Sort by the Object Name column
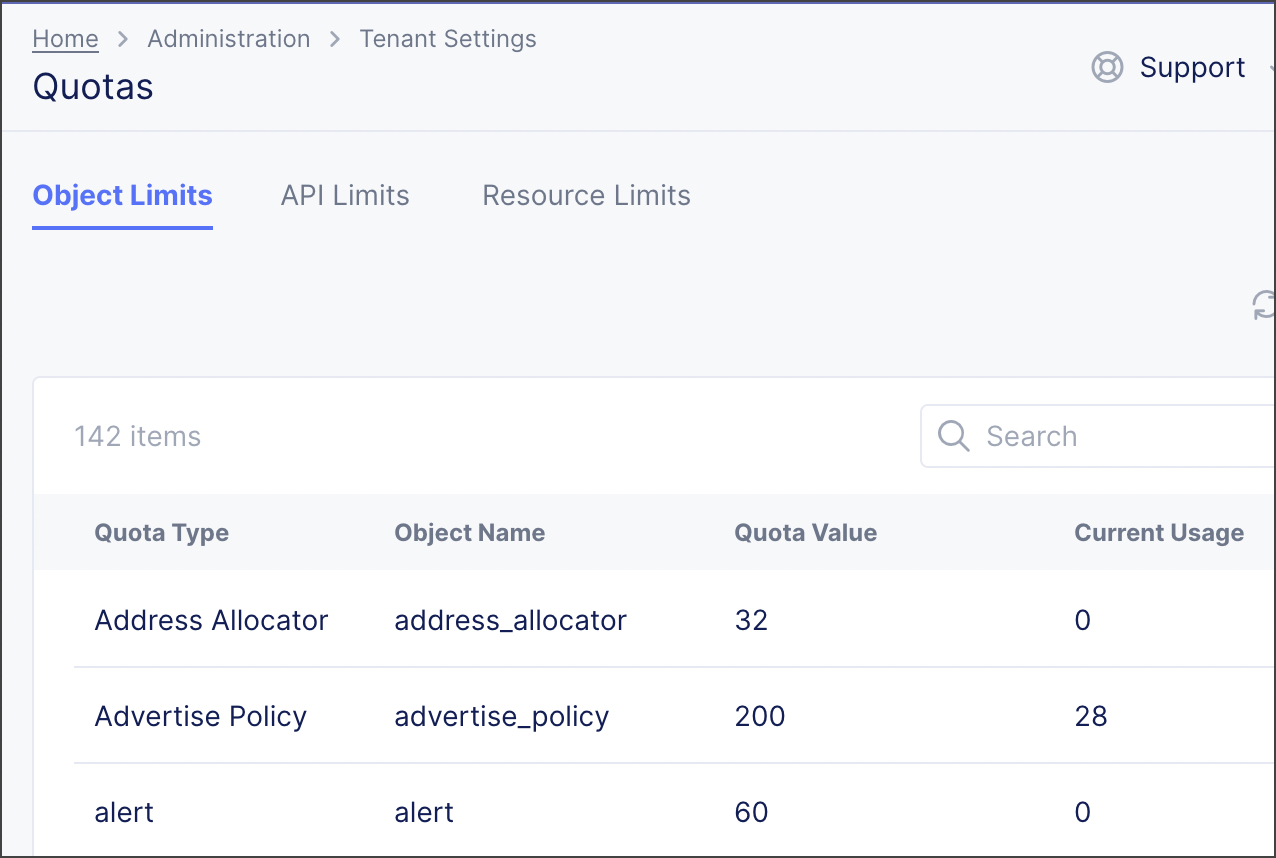Image resolution: width=1276 pixels, height=858 pixels. [x=469, y=532]
